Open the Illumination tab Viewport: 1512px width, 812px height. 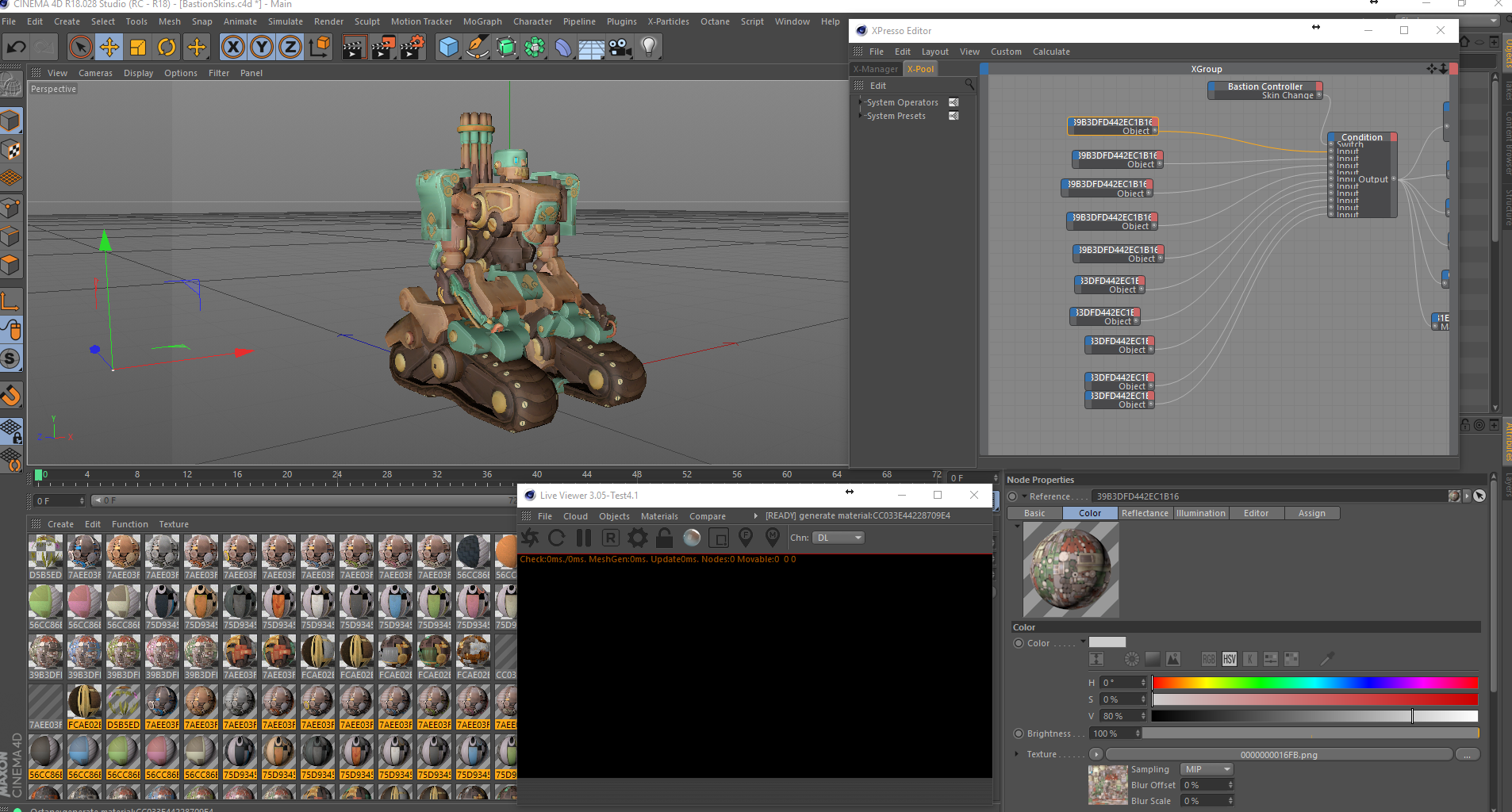1200,513
